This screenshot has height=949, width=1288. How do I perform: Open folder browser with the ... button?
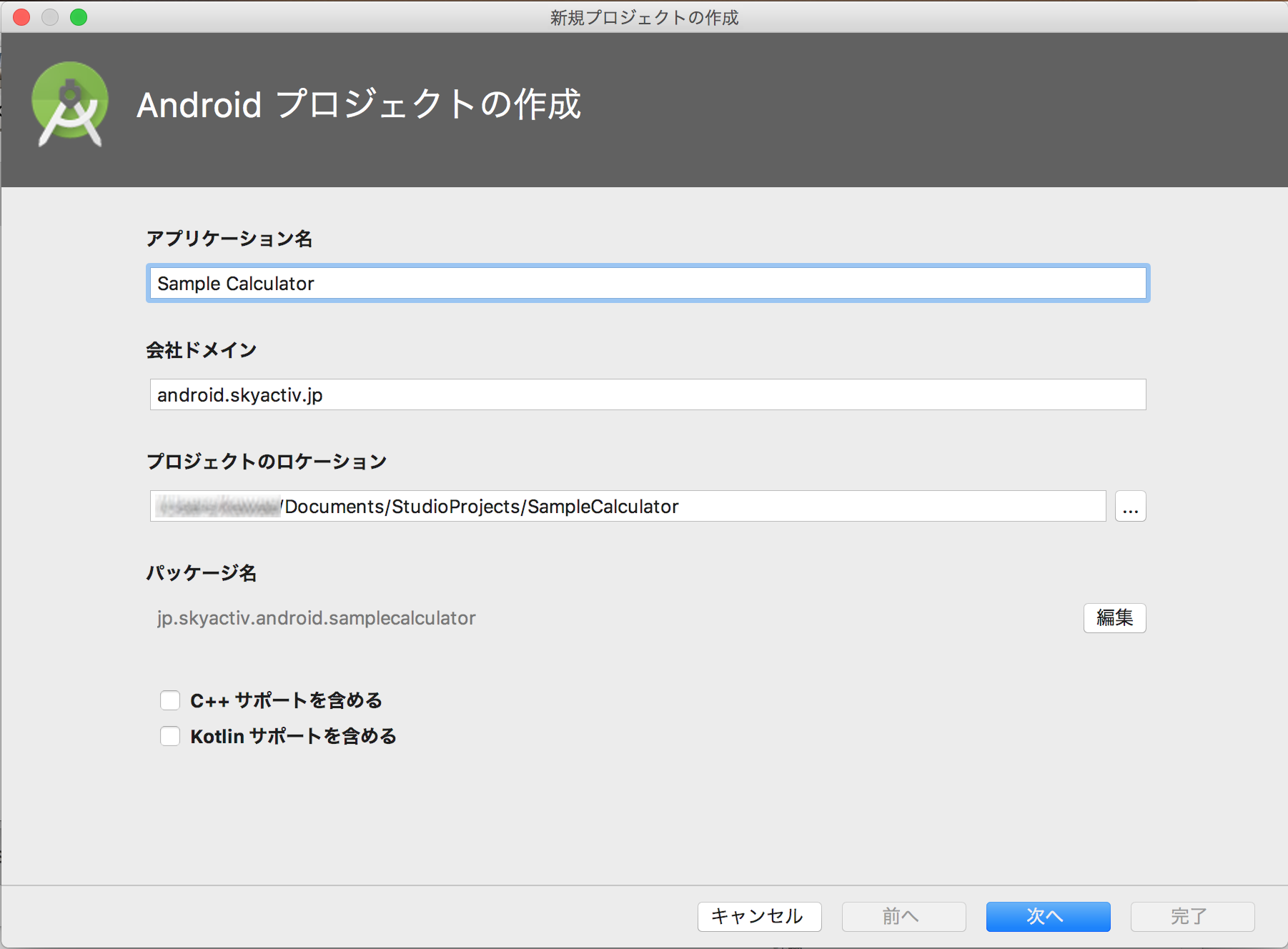[1130, 506]
